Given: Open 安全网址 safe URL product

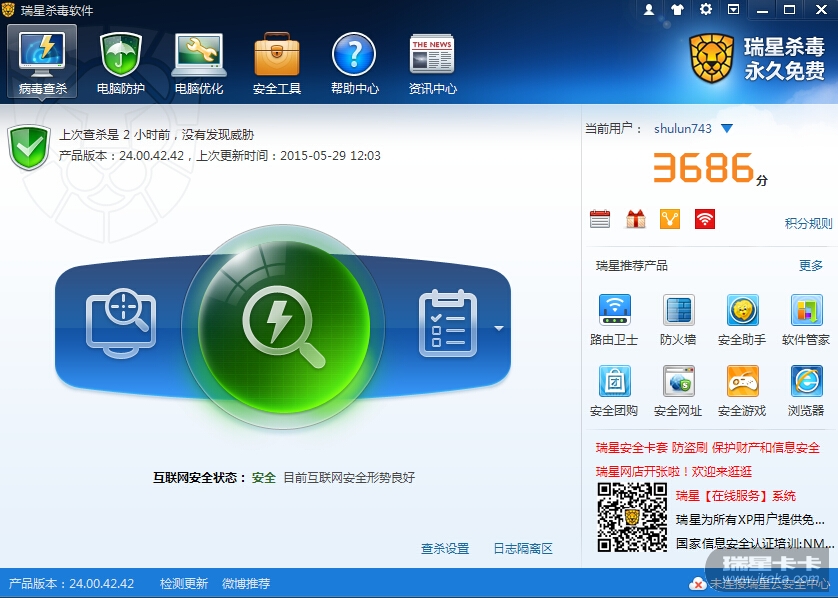Looking at the screenshot, I should point(678,391).
